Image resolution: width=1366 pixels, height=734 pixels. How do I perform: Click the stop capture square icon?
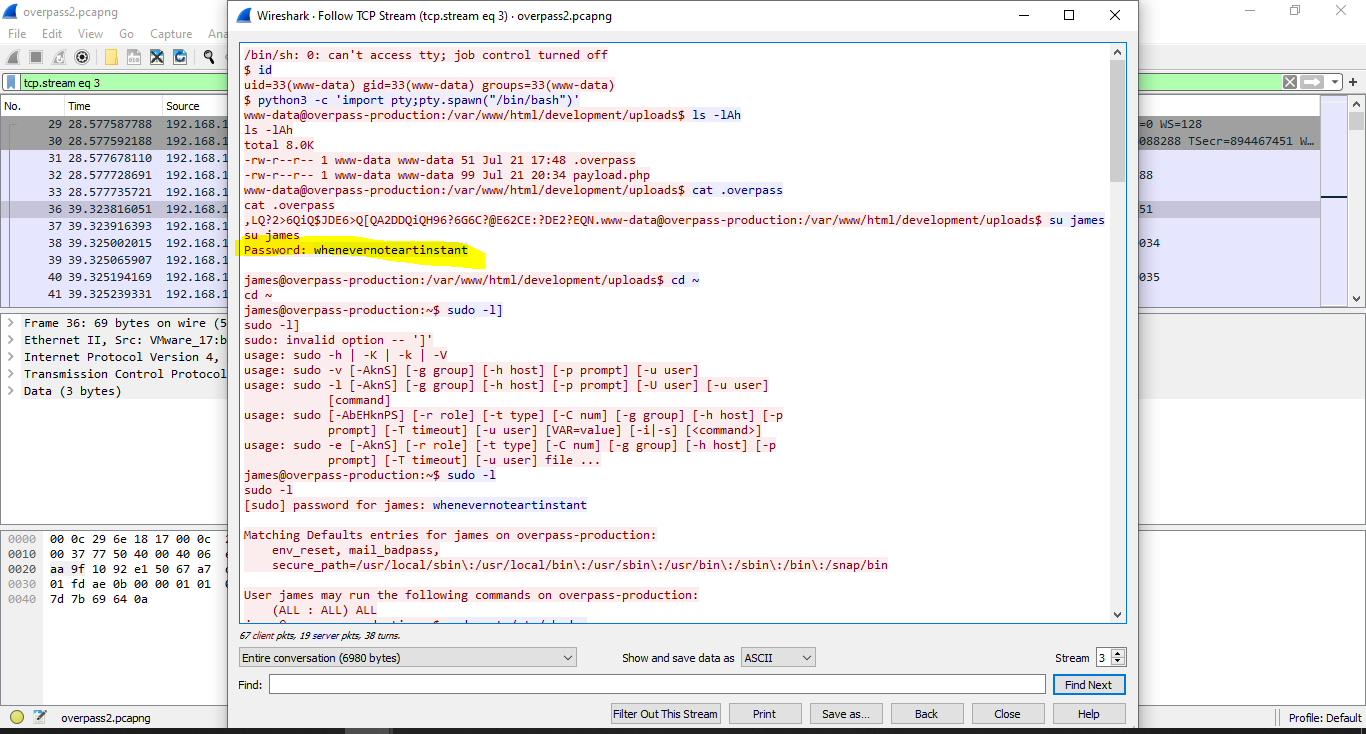click(36, 57)
